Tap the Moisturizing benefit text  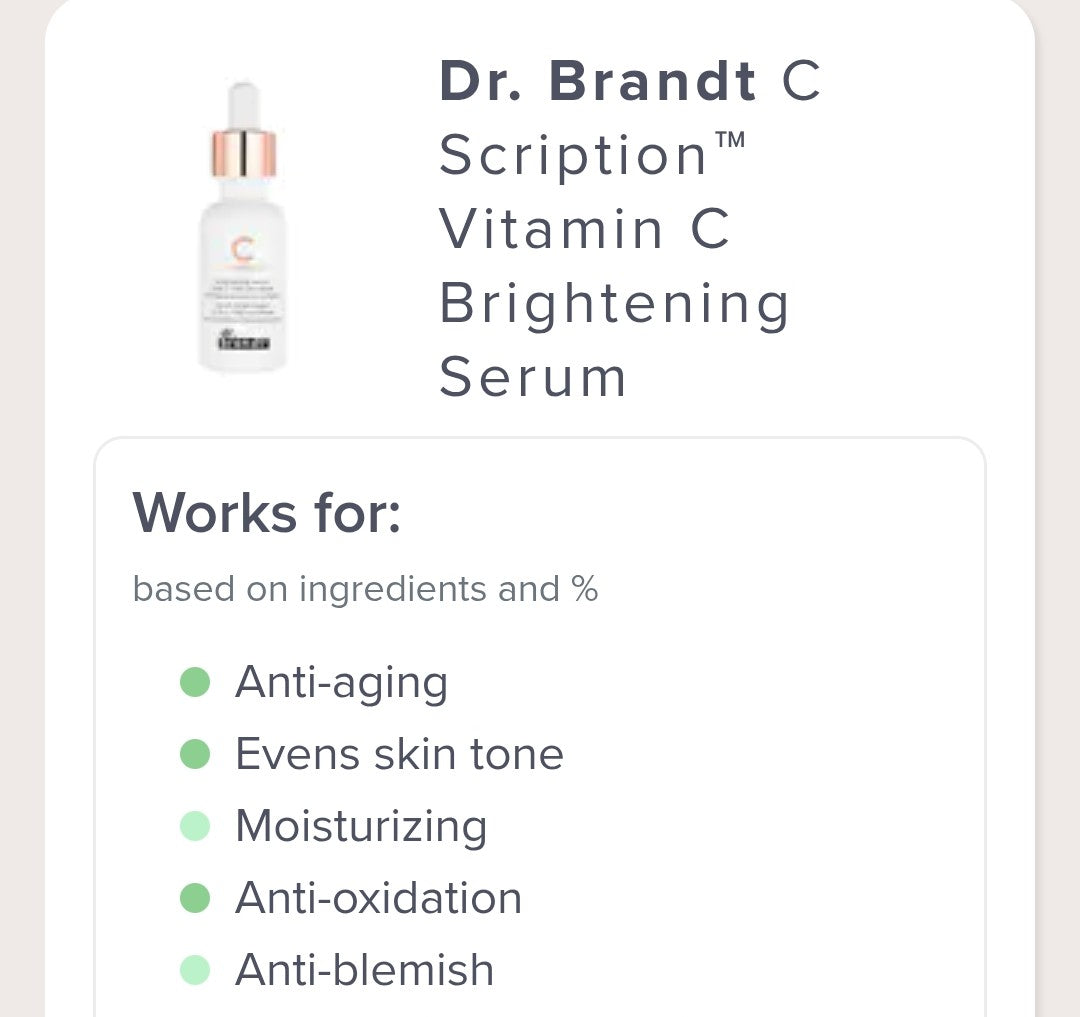pyautogui.click(x=361, y=826)
